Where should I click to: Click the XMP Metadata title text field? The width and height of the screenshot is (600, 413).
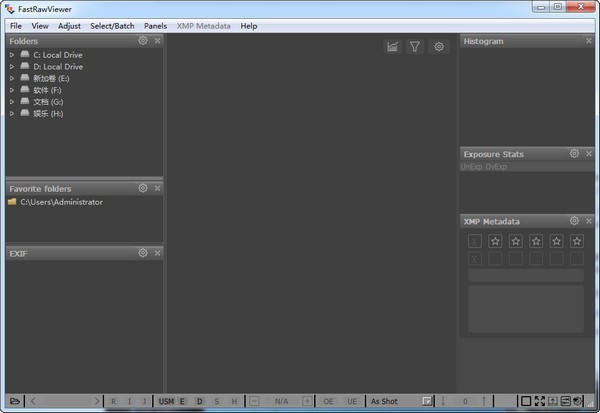click(525, 275)
